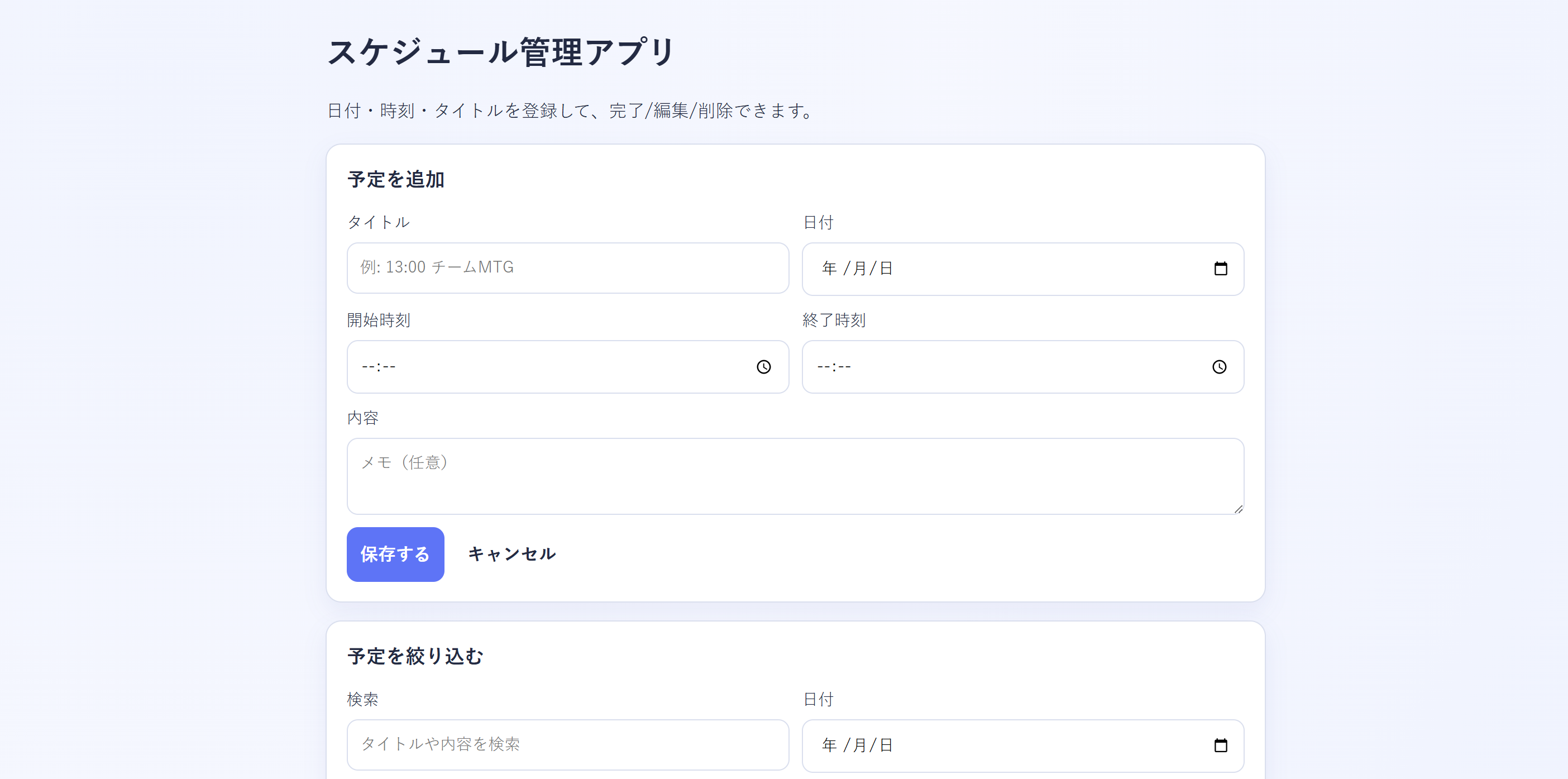Select 月 segment in filter date field
1568x779 pixels.
[x=859, y=745]
